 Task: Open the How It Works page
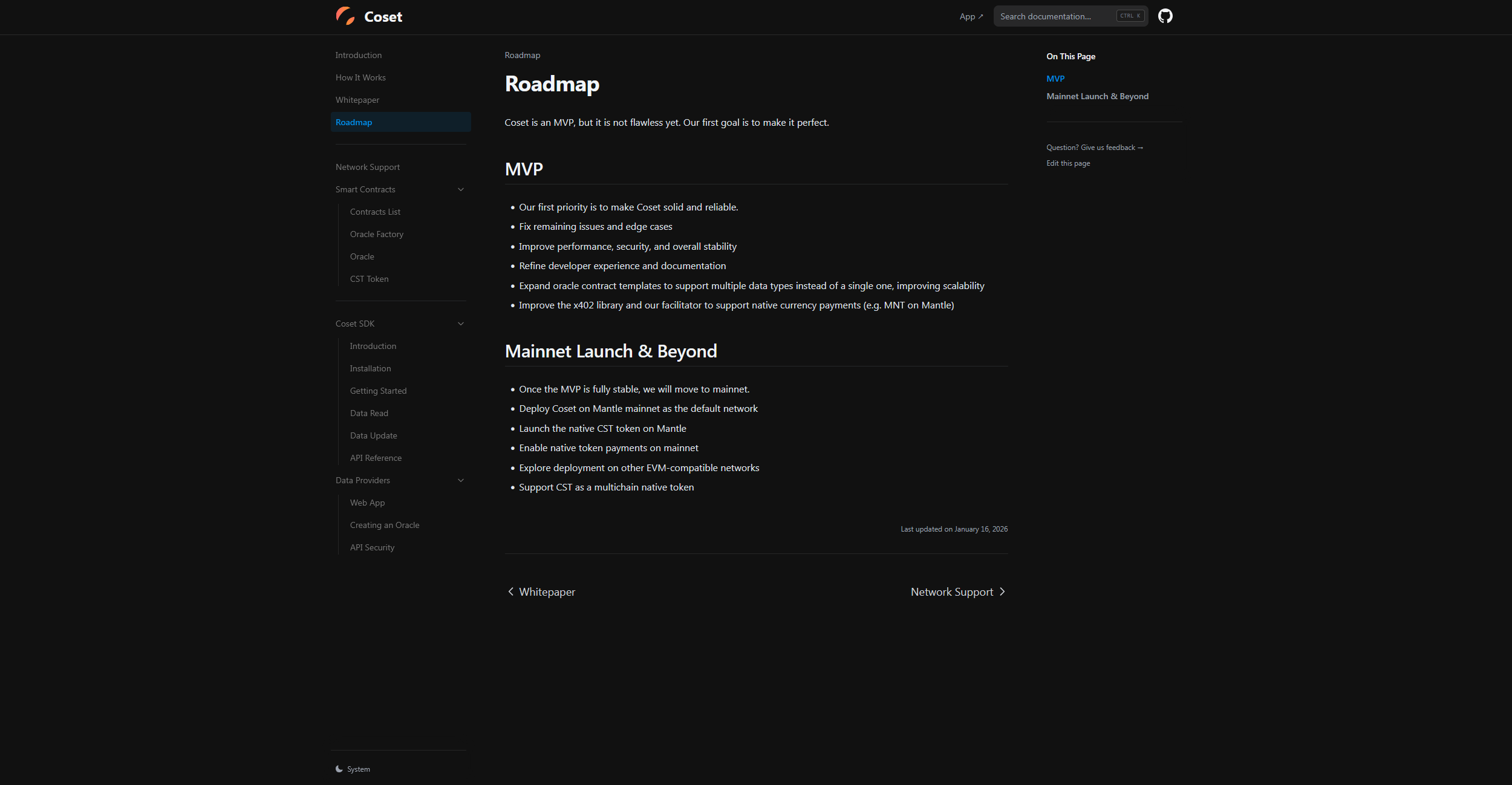coord(360,77)
